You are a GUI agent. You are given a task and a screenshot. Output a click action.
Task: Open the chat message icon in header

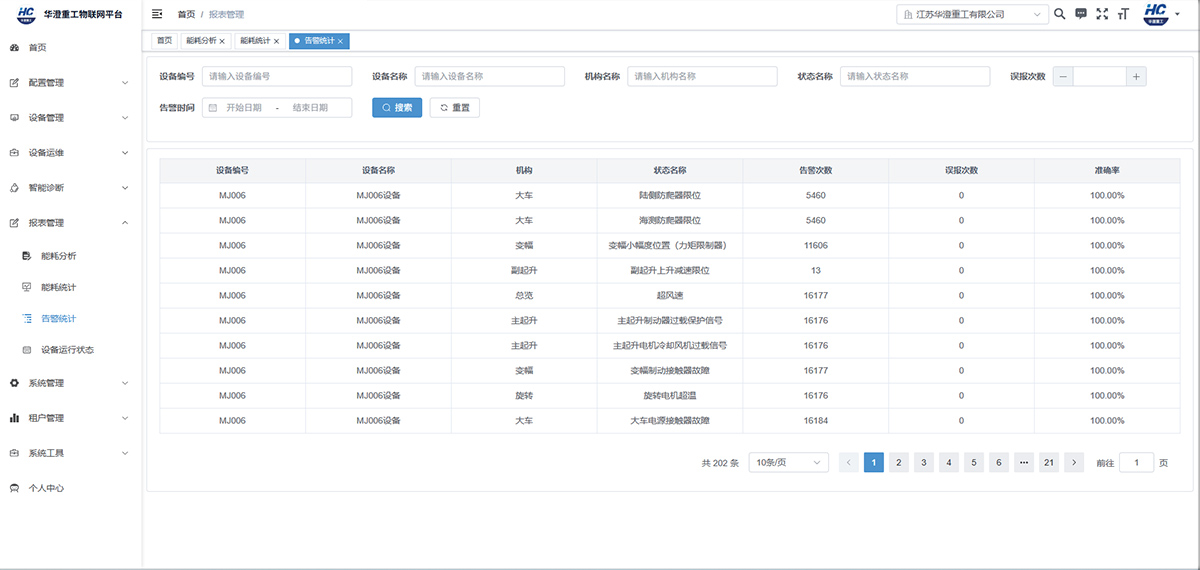point(1081,14)
